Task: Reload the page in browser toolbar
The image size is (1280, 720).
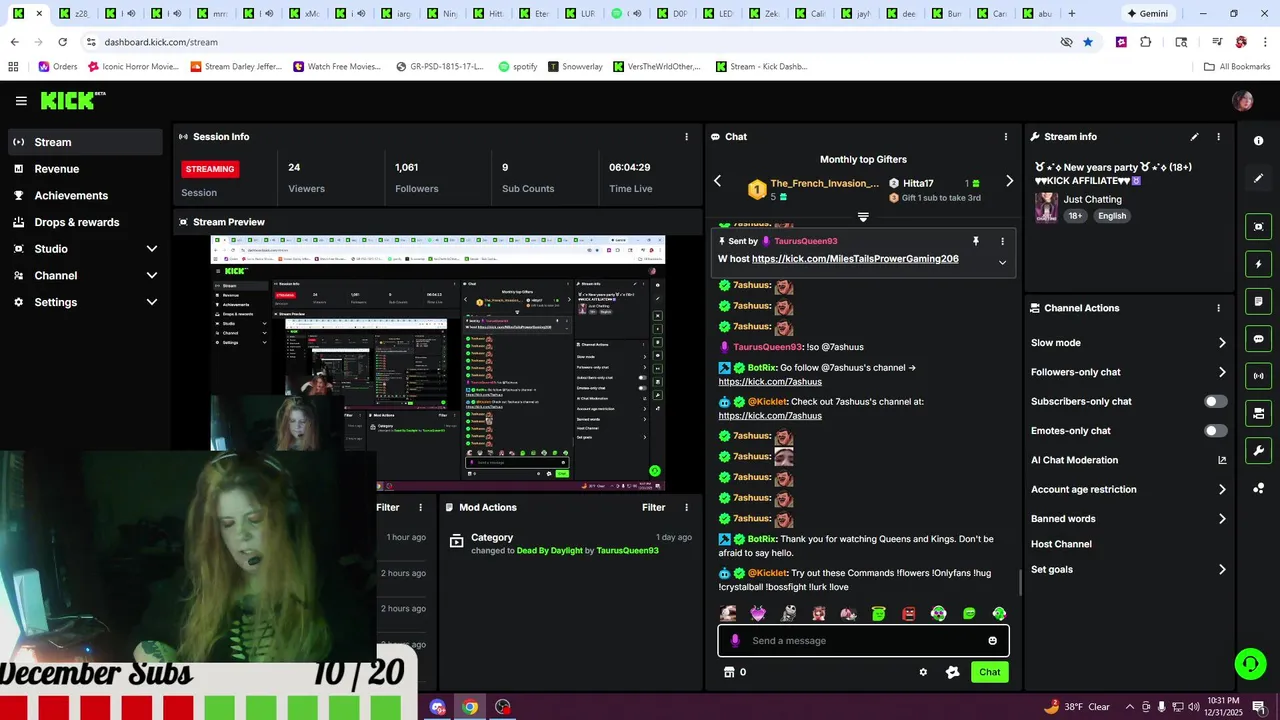Action: coord(62,42)
